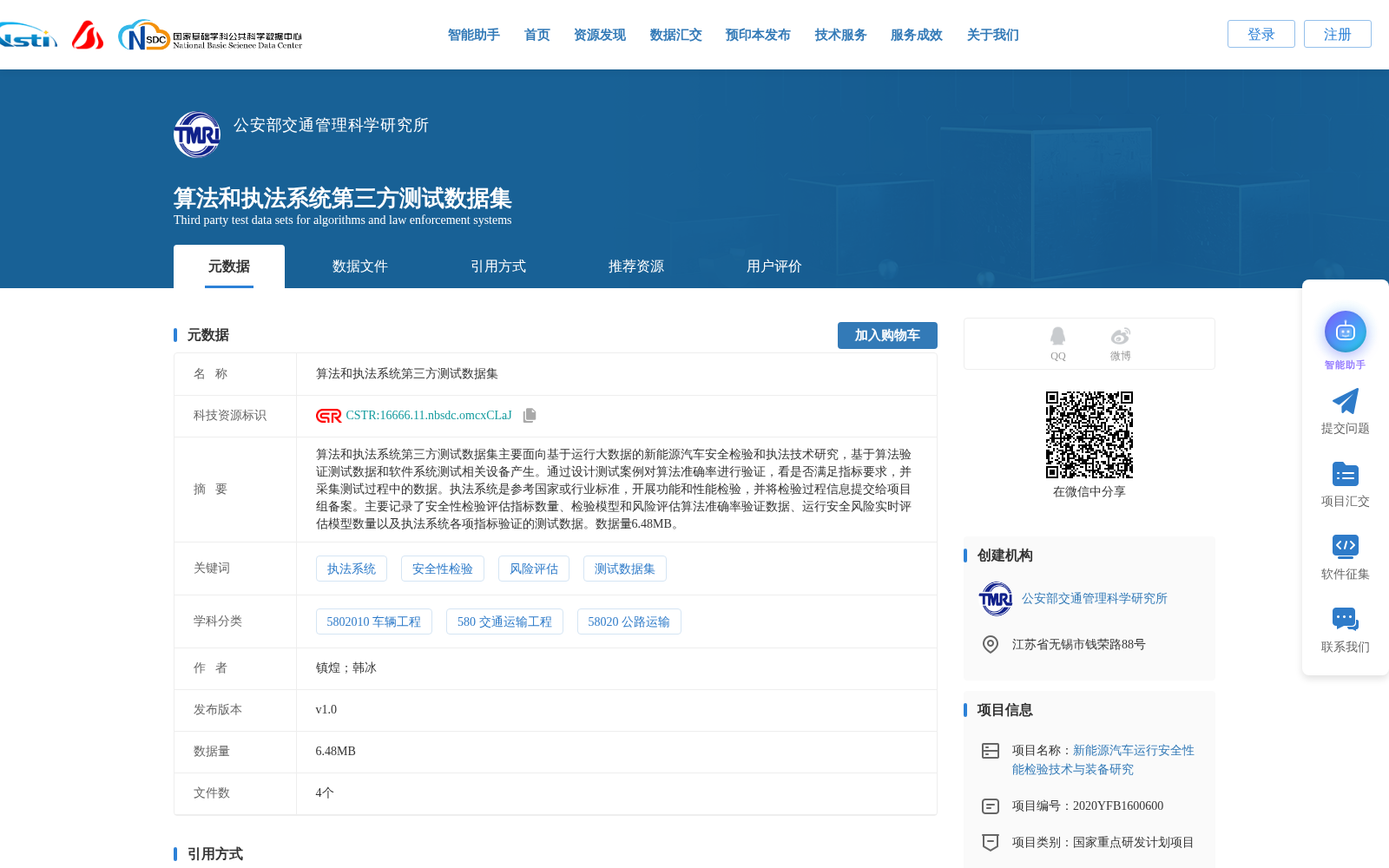
Task: Click the 注册 button
Action: pos(1337,34)
